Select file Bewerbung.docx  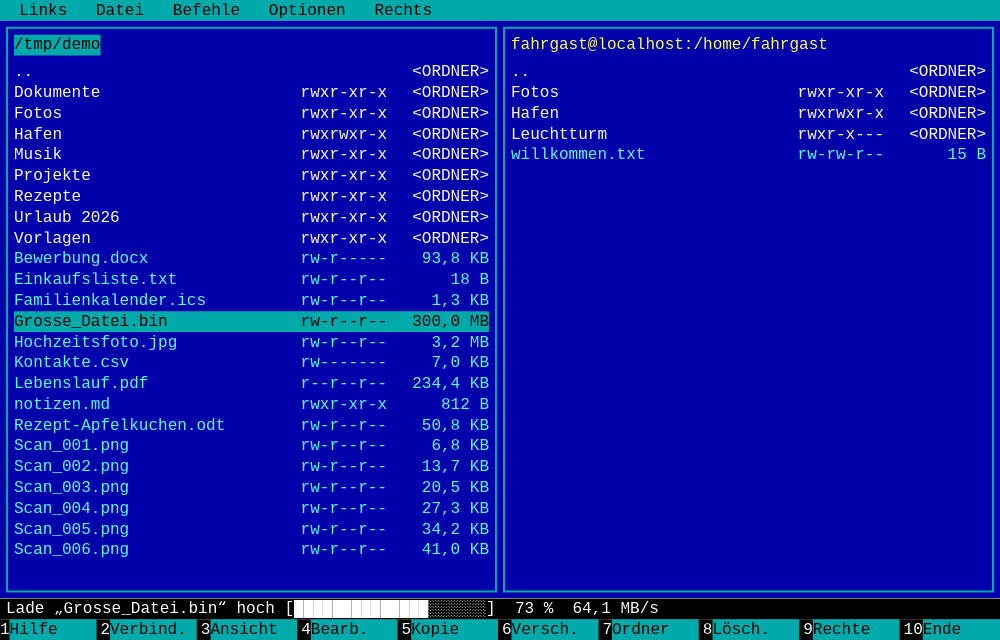coord(251,259)
